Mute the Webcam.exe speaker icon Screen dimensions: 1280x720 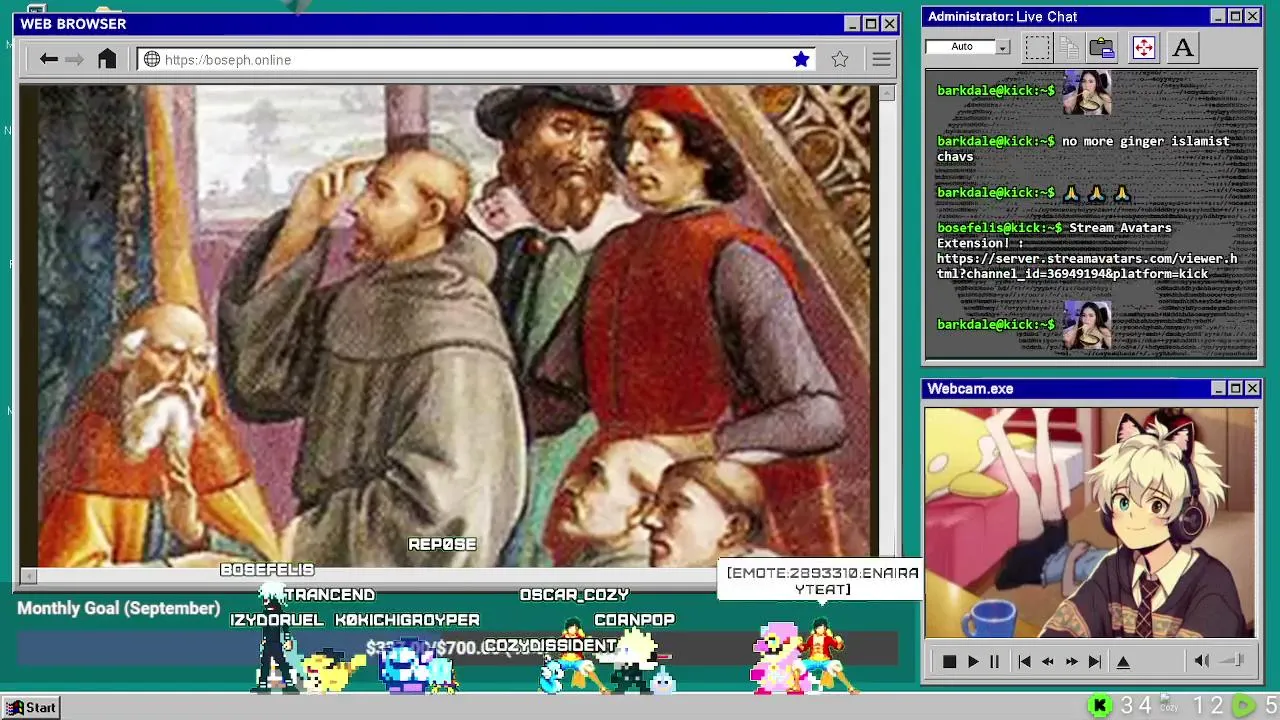tap(1203, 660)
